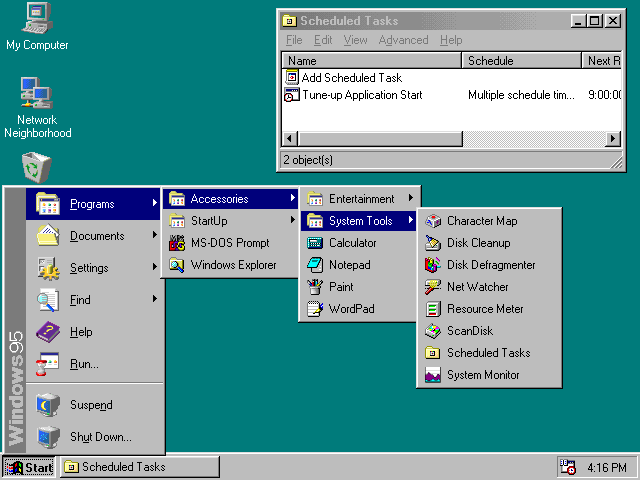Expand the Accessories submenu arrow
The height and width of the screenshot is (480, 640).
(x=293, y=198)
